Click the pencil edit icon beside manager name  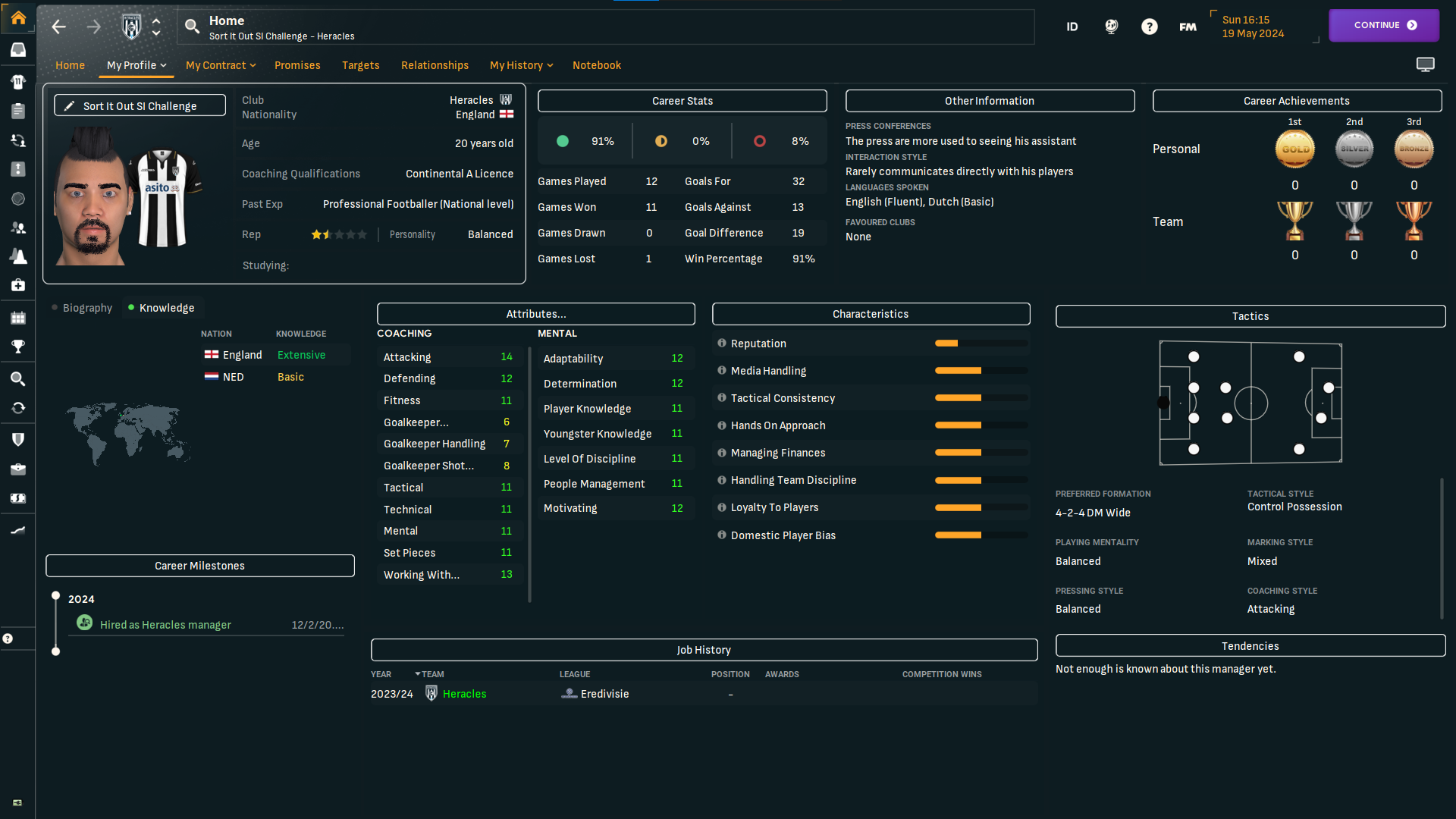coord(69,105)
